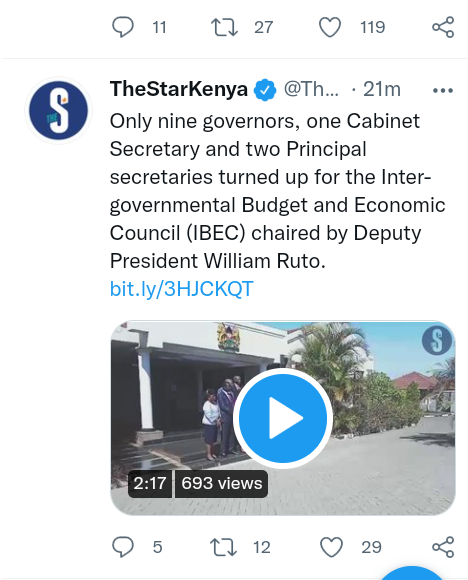
Task: Share the upper tweet with 119 likes
Action: click(443, 27)
